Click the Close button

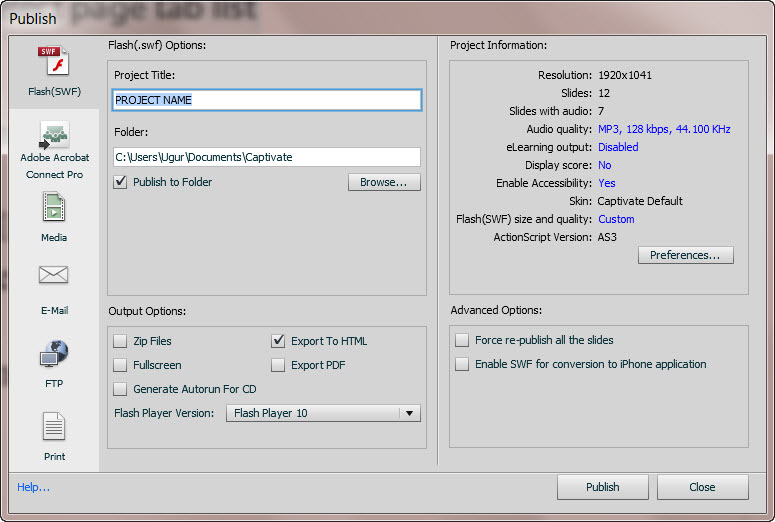702,487
